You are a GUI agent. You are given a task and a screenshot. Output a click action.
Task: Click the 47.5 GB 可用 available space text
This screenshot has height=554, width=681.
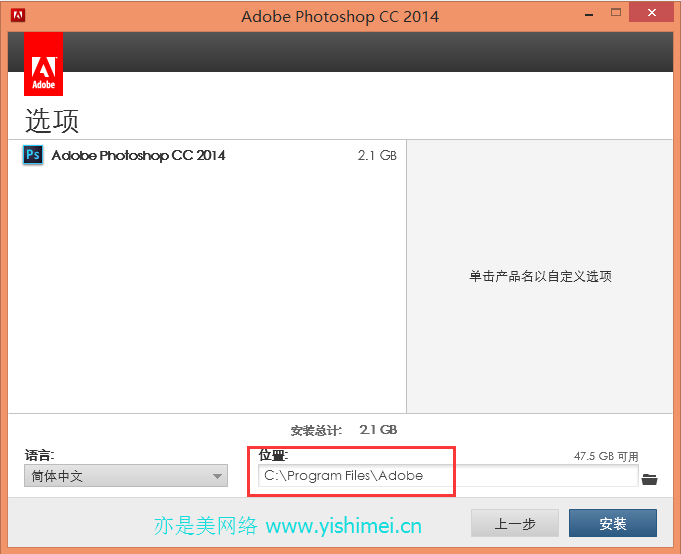(x=606, y=456)
